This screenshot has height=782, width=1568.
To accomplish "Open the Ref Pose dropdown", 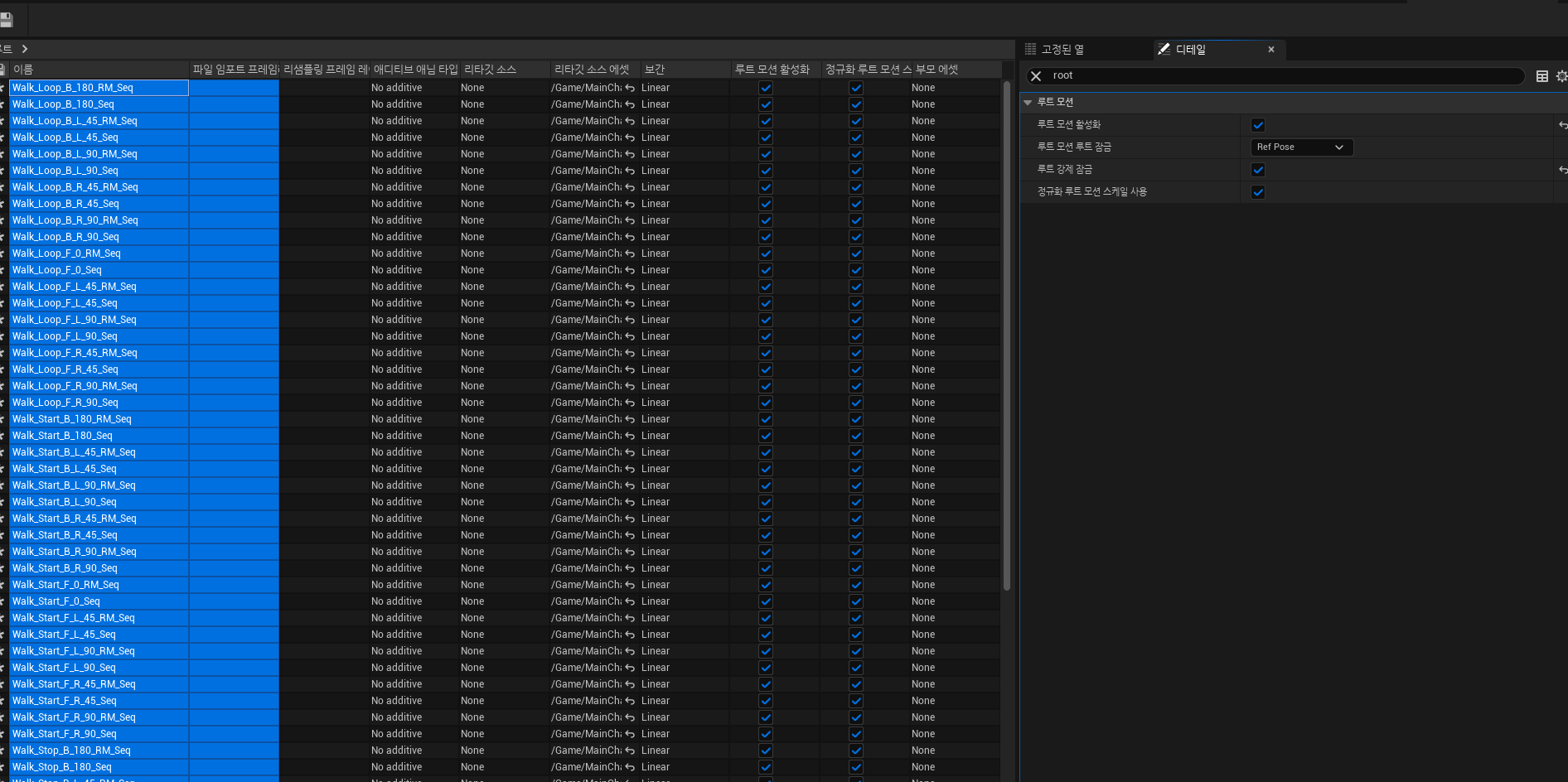I will coord(1301,147).
